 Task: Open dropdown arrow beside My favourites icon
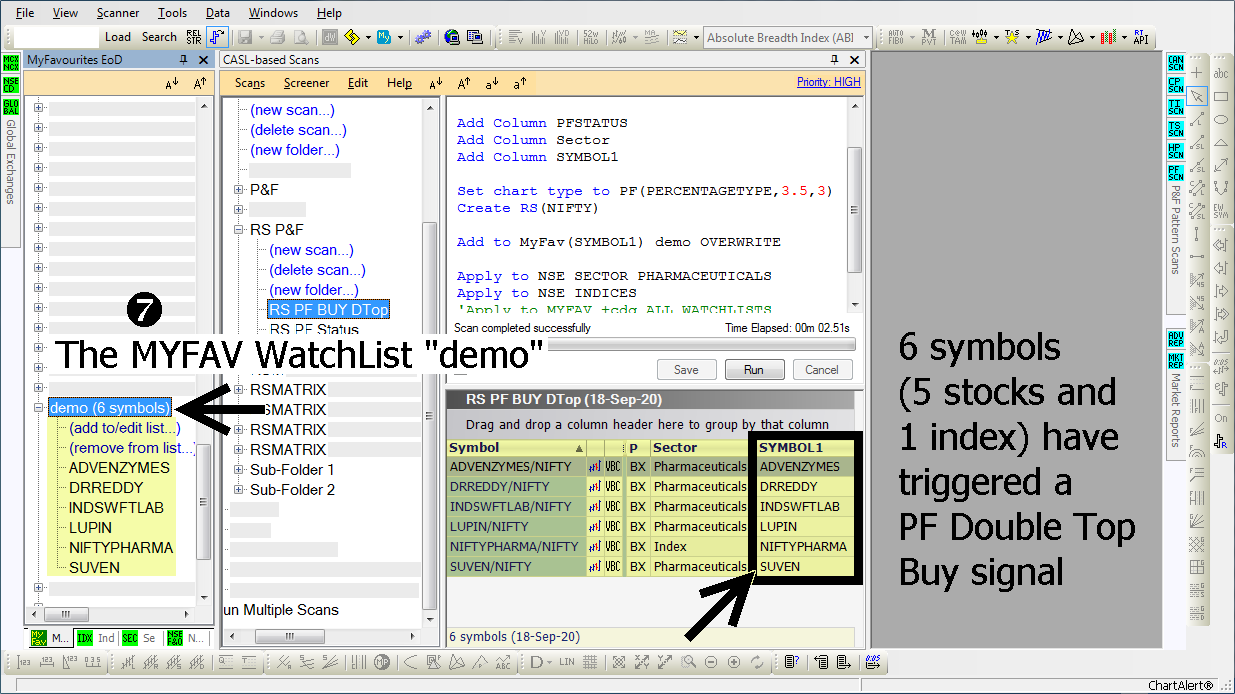tap(400, 37)
